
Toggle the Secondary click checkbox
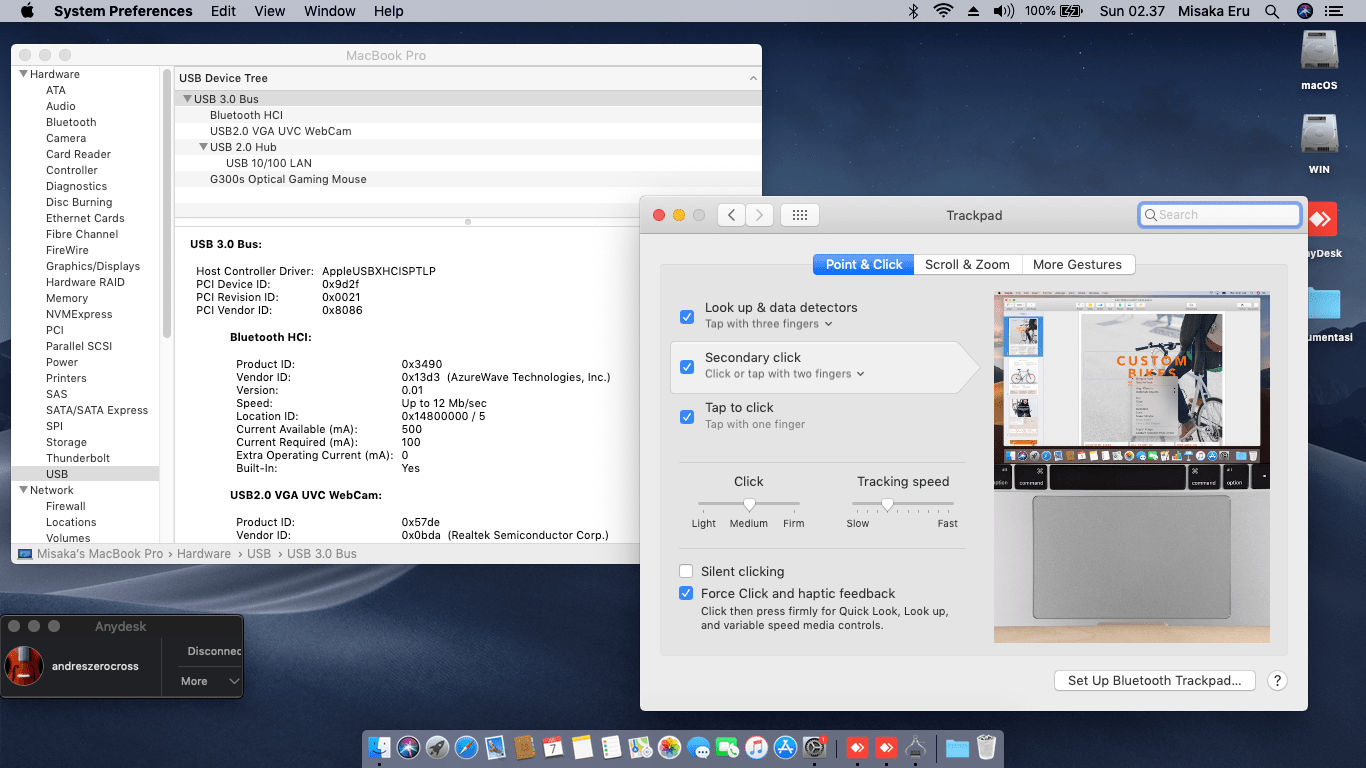[687, 367]
